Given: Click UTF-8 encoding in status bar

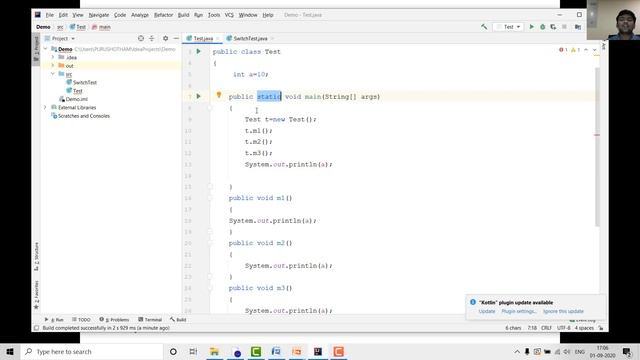Looking at the screenshot, I should tap(564, 328).
